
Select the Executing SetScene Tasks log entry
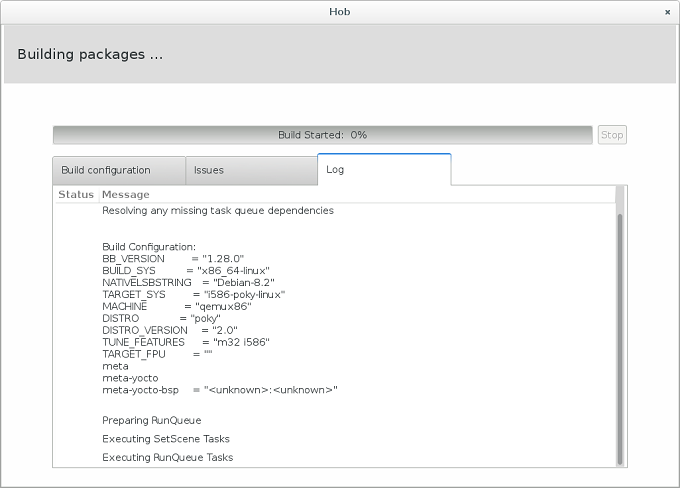(166, 439)
